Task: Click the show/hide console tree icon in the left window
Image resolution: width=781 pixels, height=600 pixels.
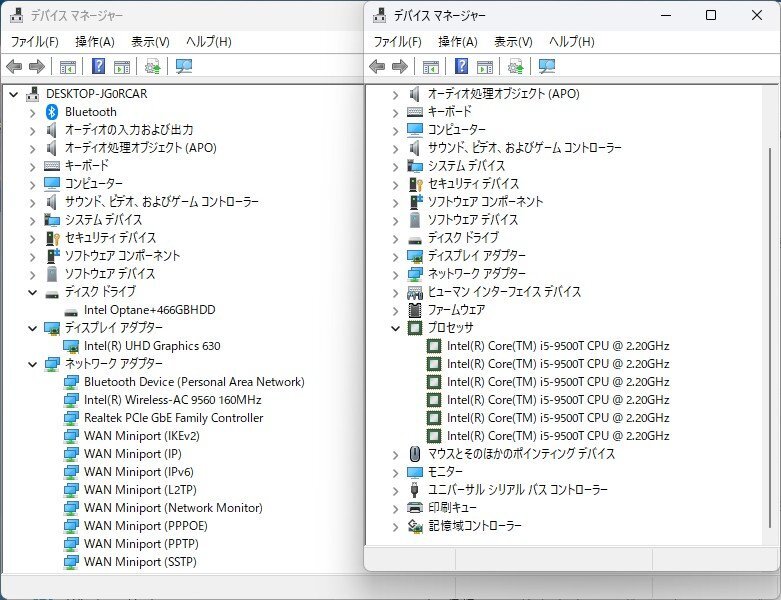Action: click(x=68, y=66)
